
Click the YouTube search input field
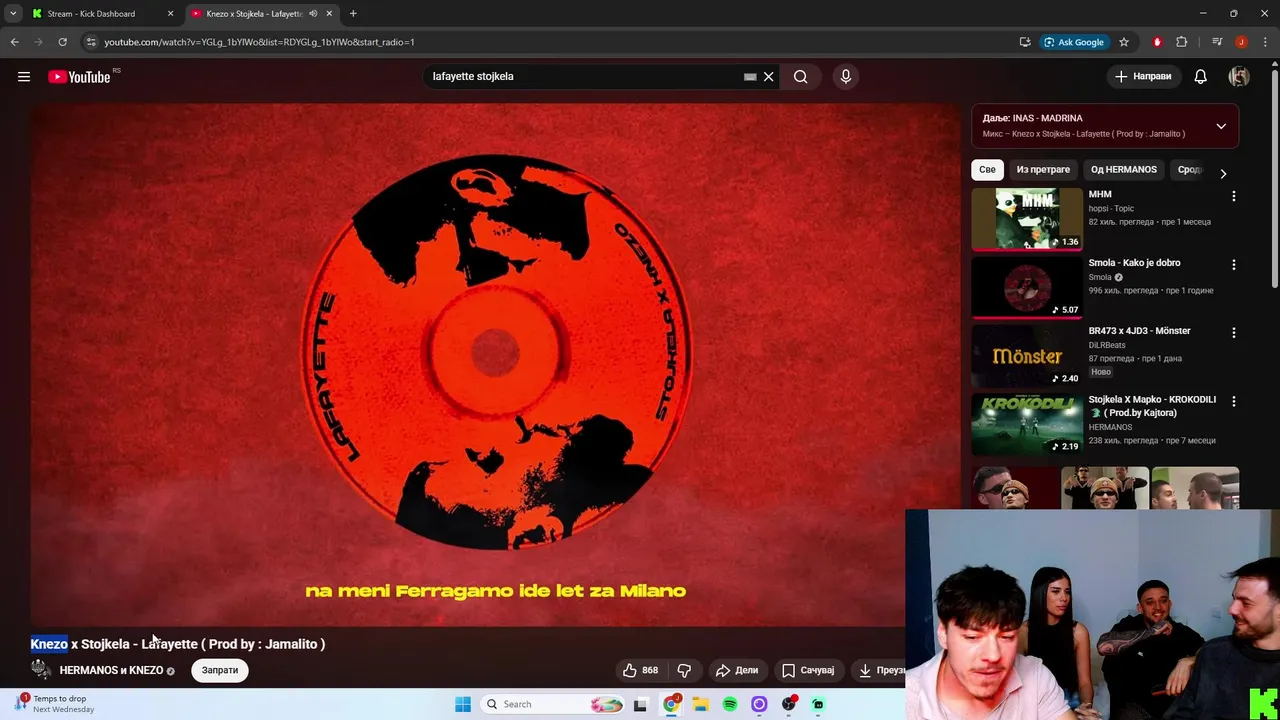[585, 77]
